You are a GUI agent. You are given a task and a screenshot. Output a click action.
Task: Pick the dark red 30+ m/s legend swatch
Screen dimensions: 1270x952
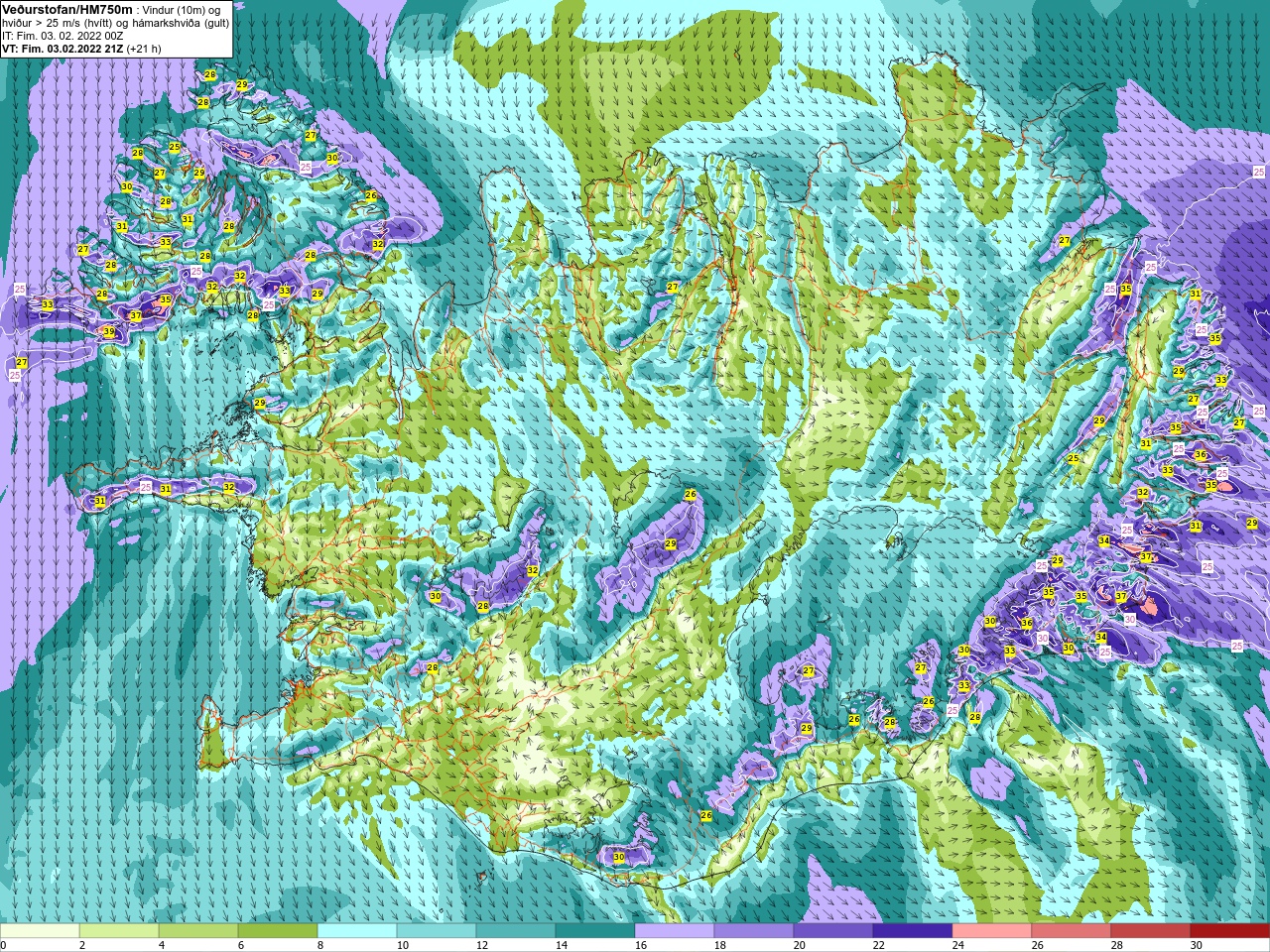point(1230,931)
